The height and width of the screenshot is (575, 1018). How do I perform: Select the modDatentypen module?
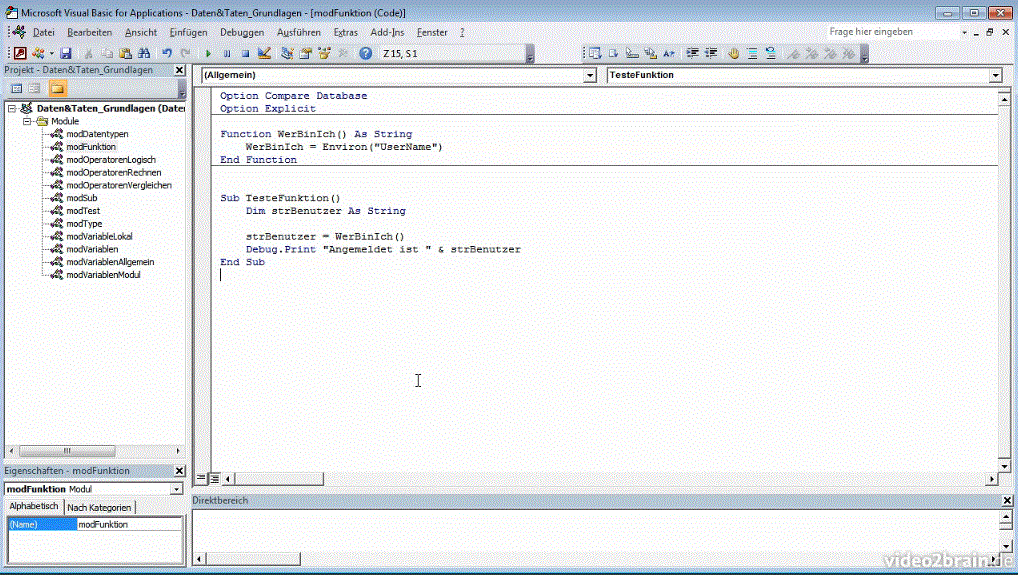point(97,134)
